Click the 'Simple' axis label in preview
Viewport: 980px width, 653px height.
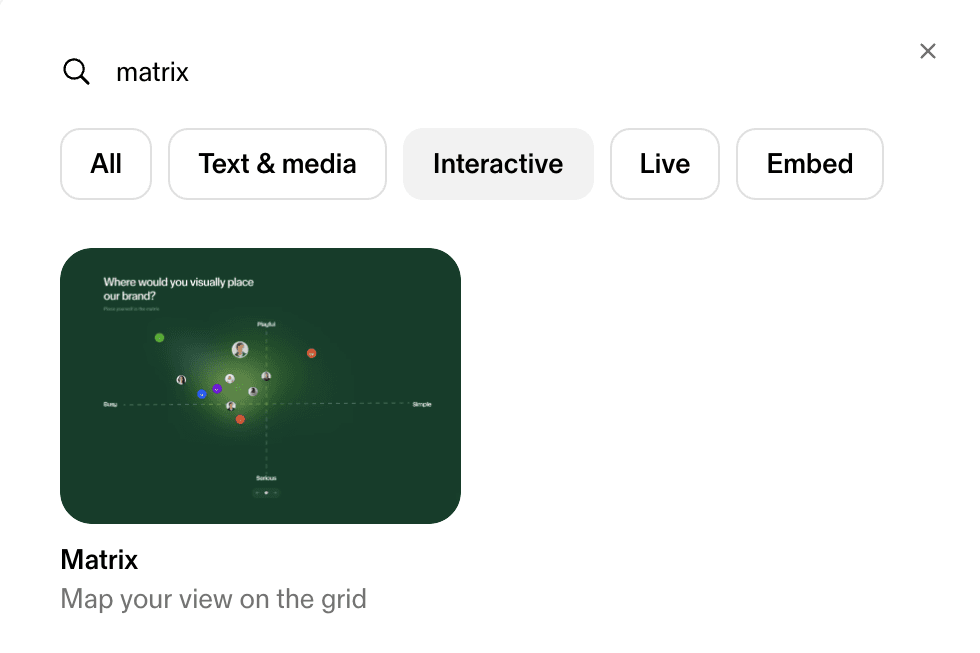click(x=422, y=404)
